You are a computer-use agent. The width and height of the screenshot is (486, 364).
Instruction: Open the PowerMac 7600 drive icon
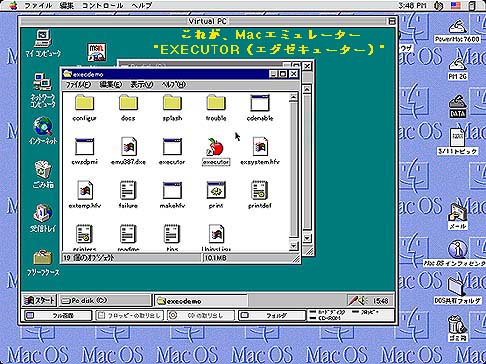[458, 26]
